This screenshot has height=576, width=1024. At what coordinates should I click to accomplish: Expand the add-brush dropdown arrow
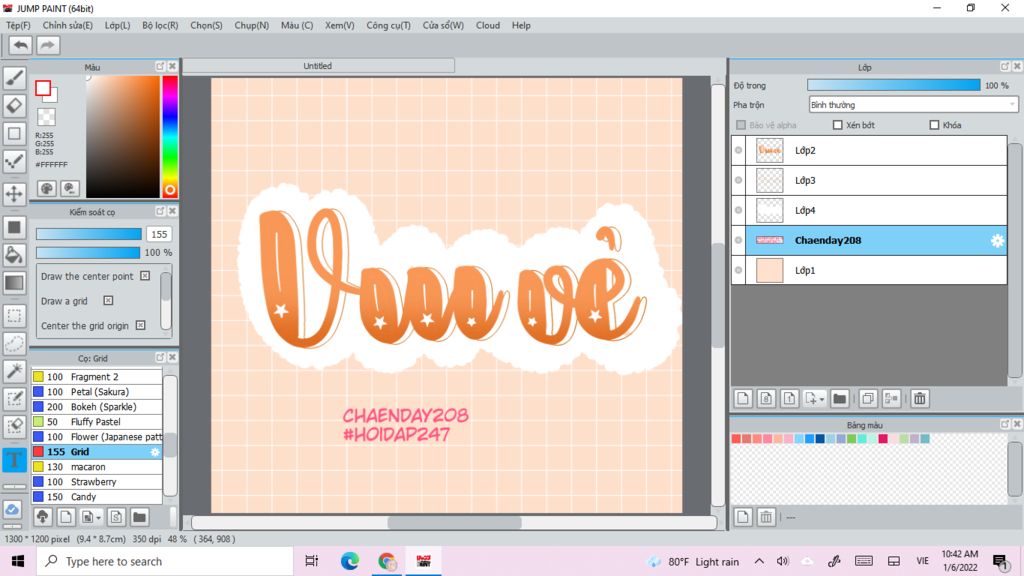99,519
